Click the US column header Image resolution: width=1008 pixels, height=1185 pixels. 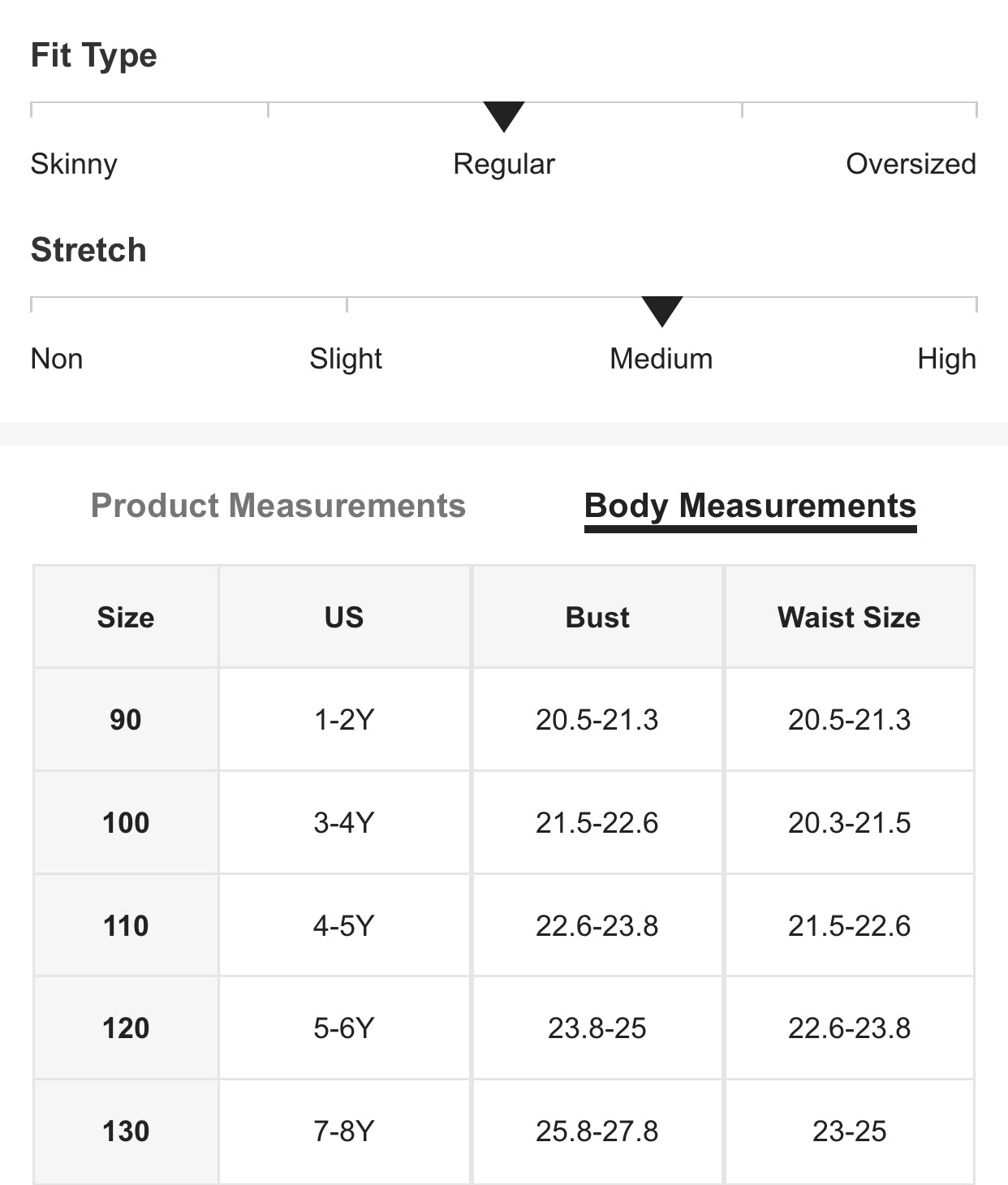344,618
